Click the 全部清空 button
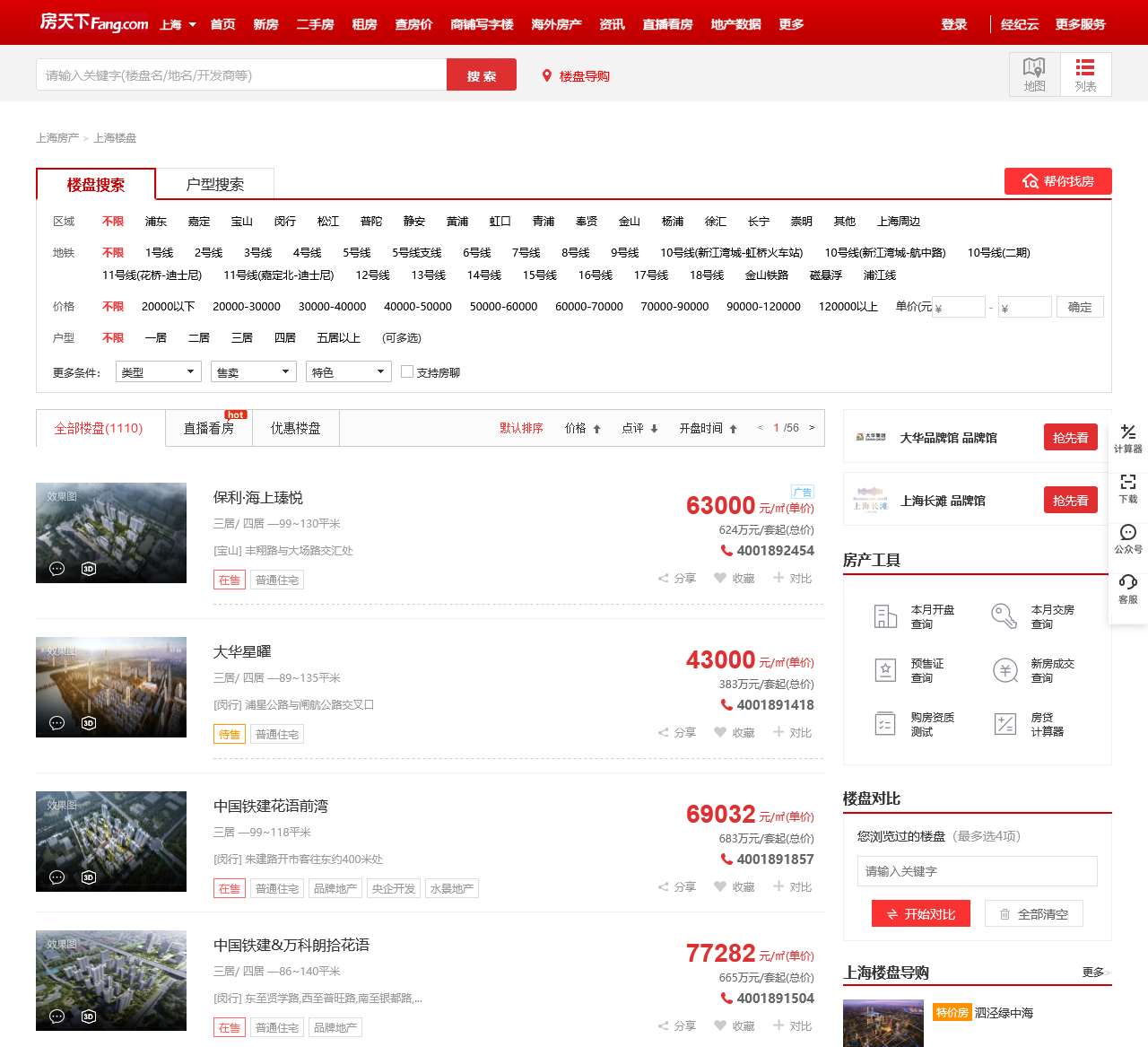Viewport: 1148px width, 1047px height. (1034, 914)
